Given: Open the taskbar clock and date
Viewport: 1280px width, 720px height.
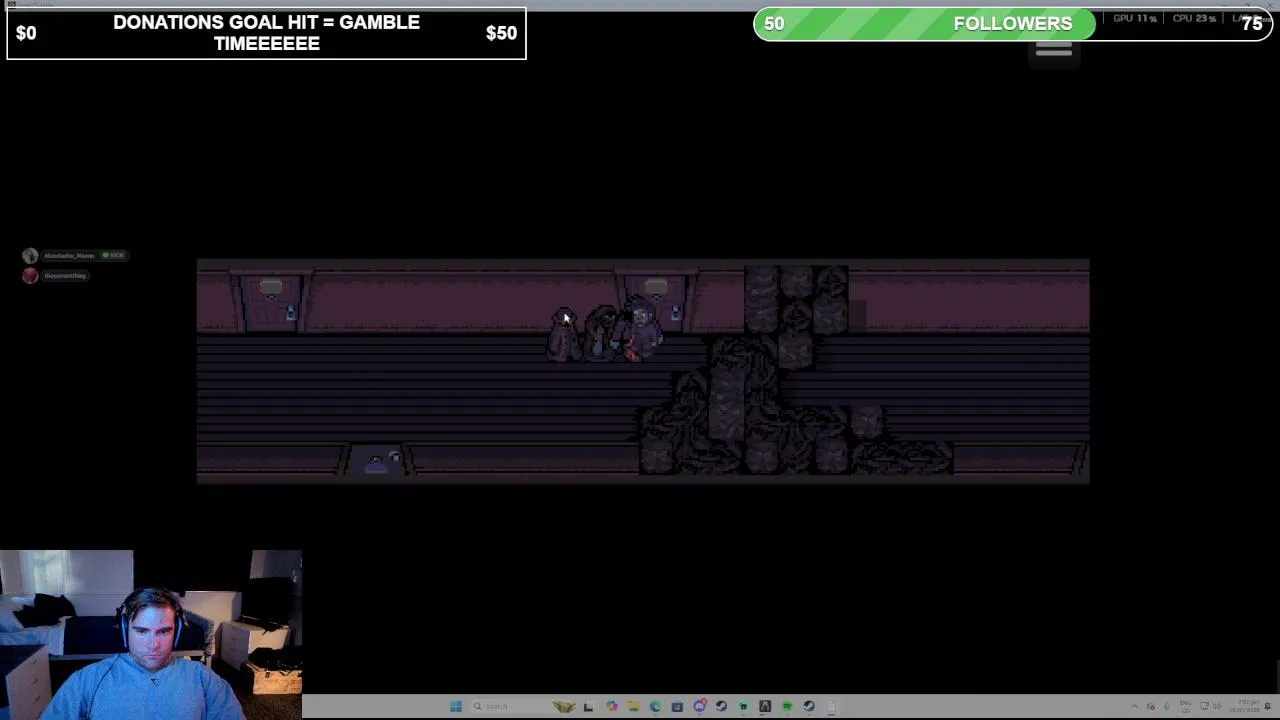Looking at the screenshot, I should pos(1245,706).
